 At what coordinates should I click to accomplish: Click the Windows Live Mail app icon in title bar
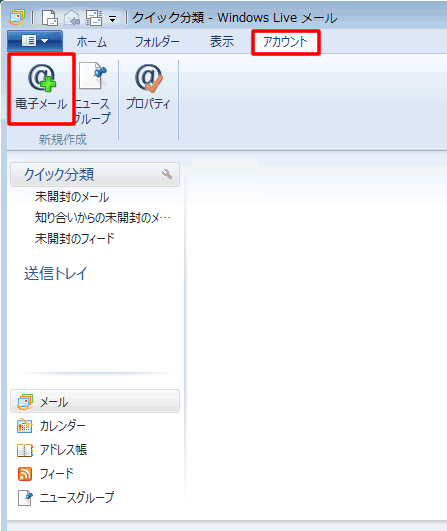(17, 17)
